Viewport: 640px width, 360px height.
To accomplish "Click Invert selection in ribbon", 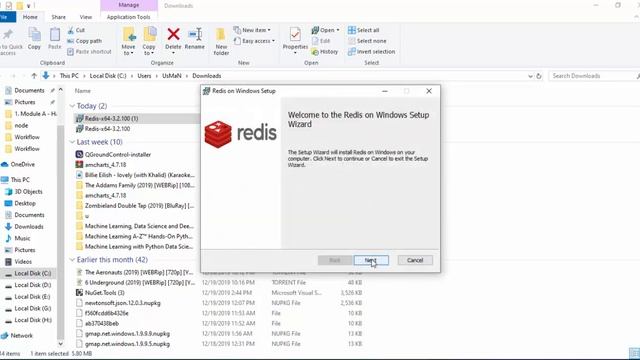I will [x=371, y=51].
